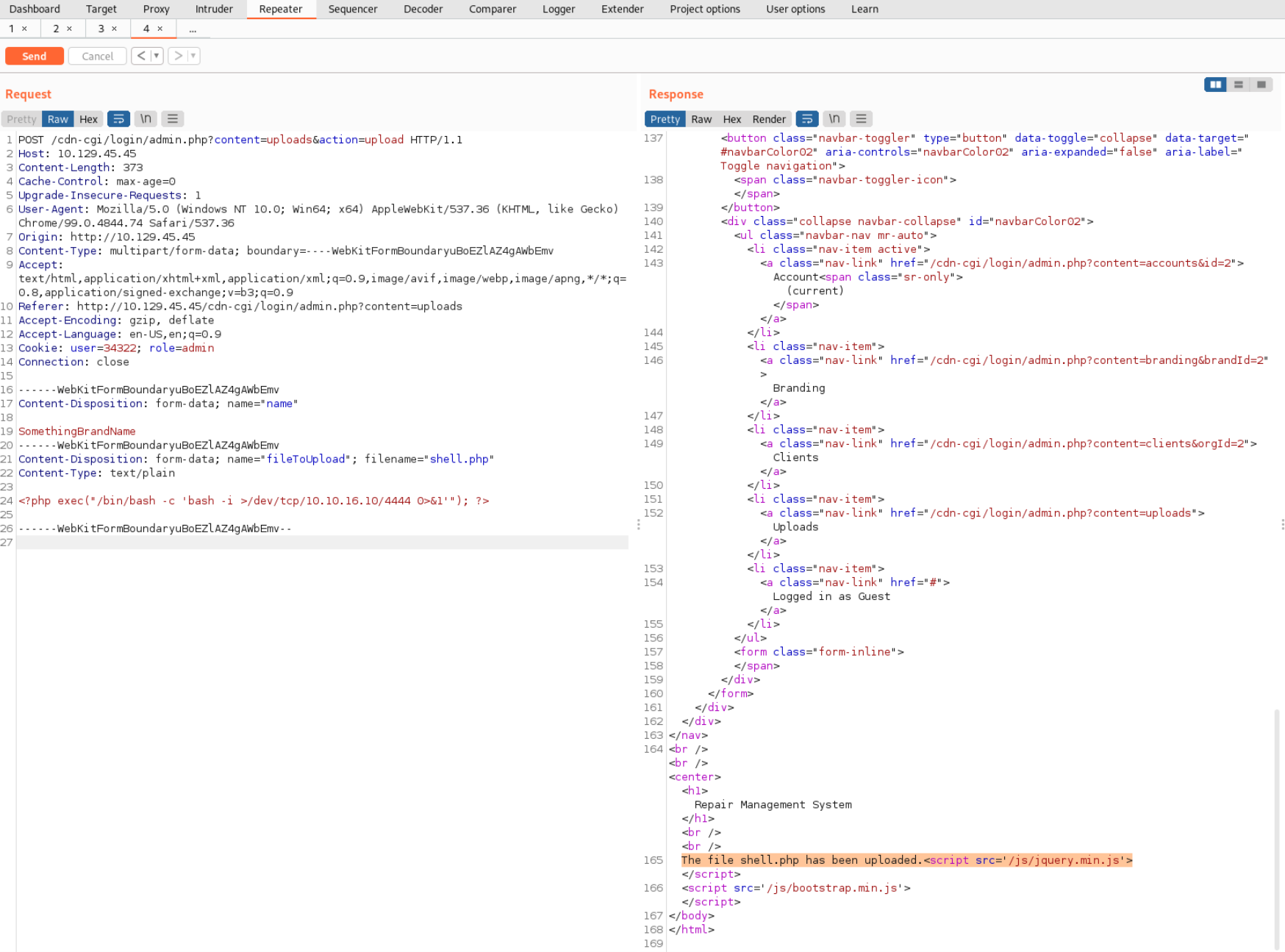1285x952 pixels.
Task: Toggle line wrap icon in Request panel
Action: 118,119
